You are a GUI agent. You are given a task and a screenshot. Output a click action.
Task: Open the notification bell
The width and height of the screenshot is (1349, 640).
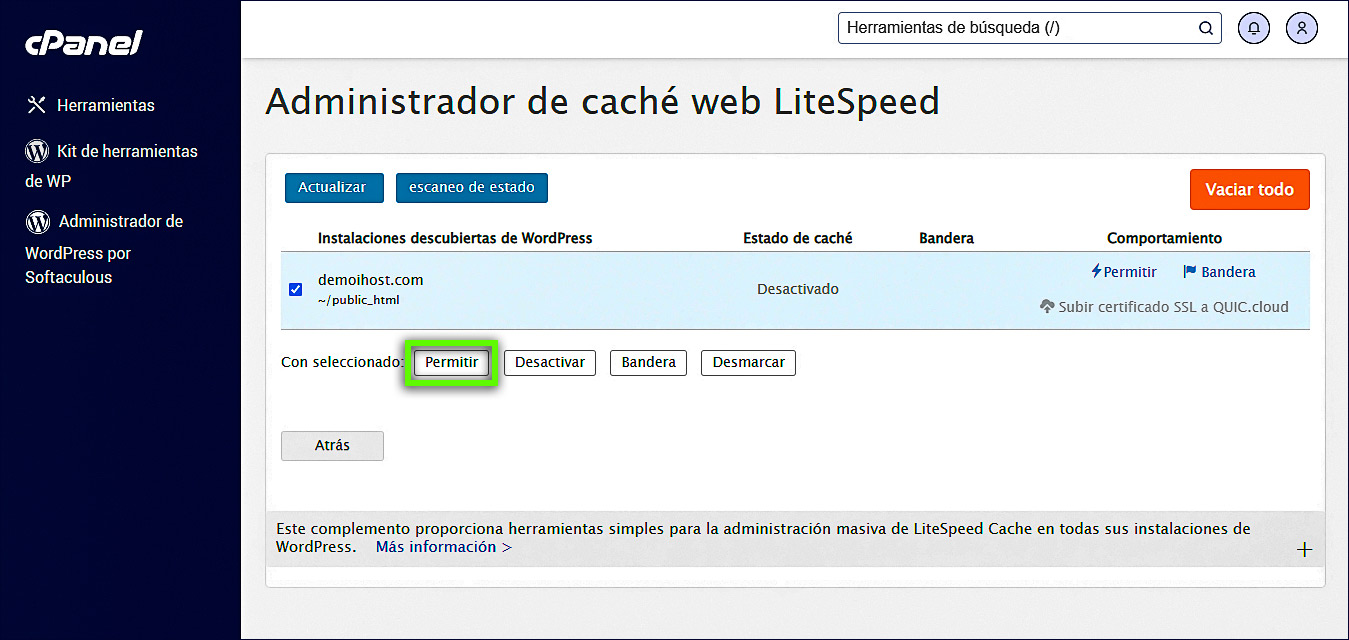[x=1253, y=28]
